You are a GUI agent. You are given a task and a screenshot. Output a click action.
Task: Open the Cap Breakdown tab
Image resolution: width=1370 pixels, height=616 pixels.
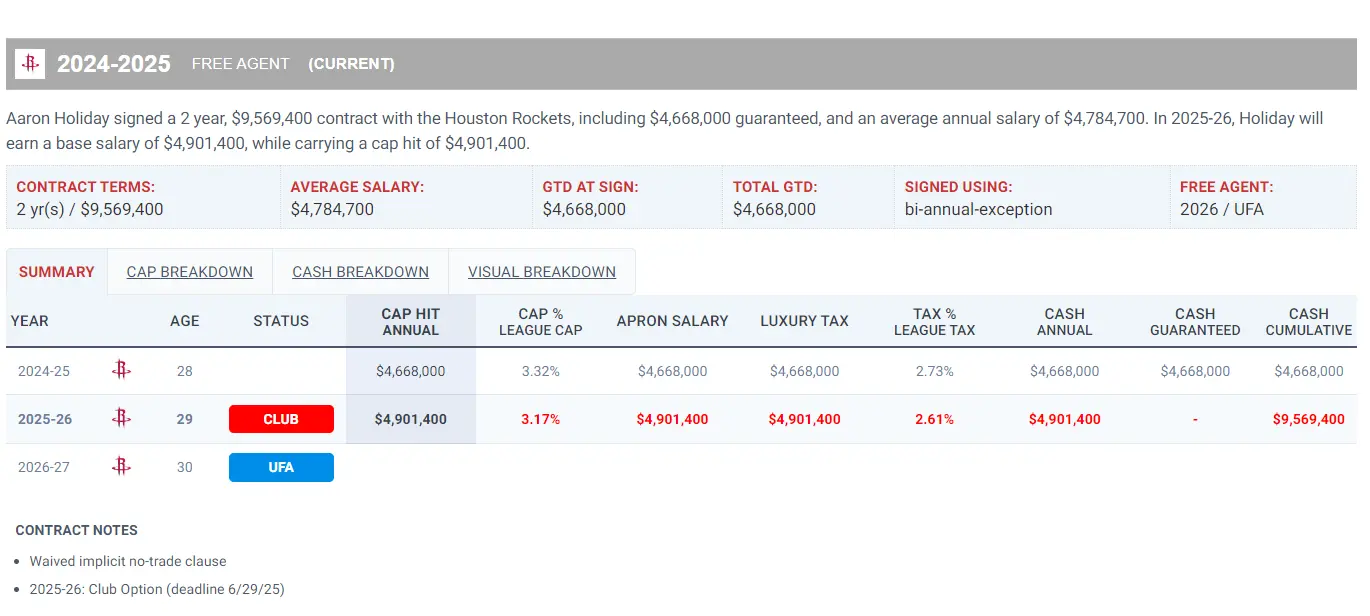click(190, 272)
